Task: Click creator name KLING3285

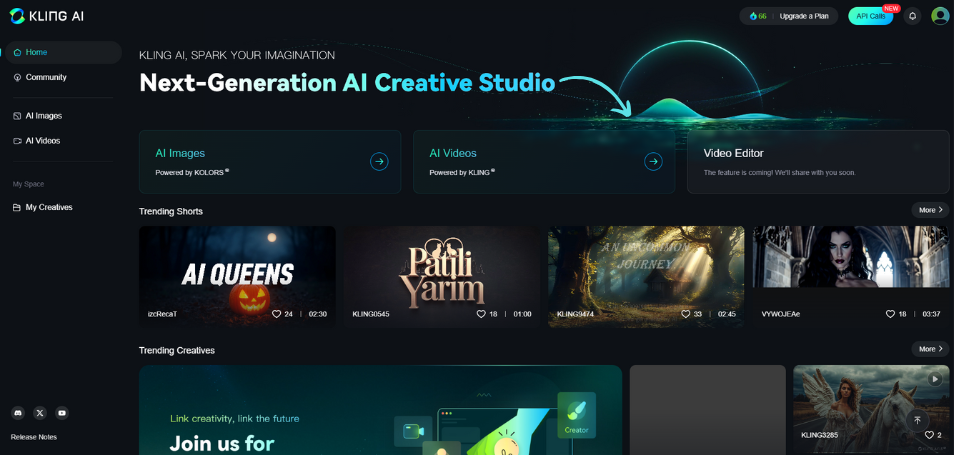Action: 820,436
